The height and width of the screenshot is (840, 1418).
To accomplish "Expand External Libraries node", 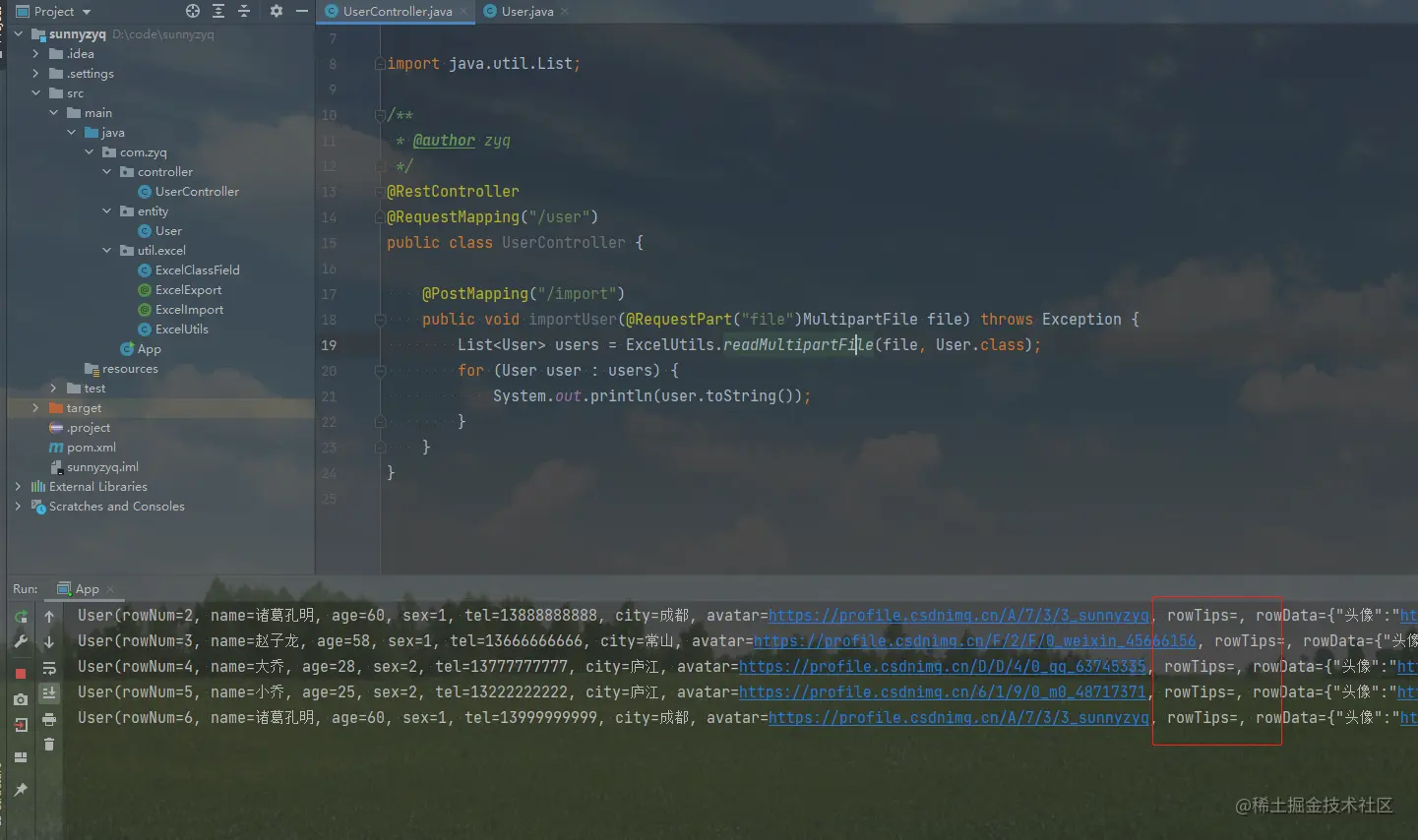I will point(18,487).
